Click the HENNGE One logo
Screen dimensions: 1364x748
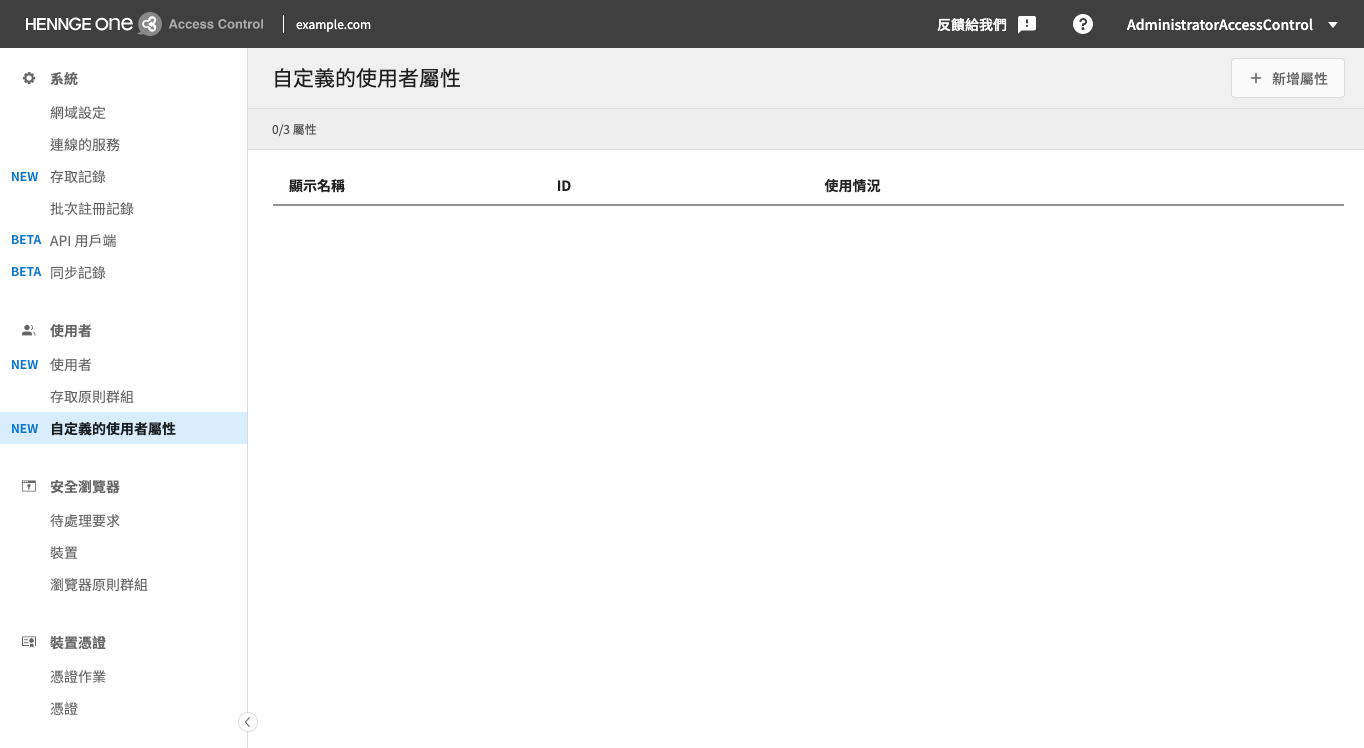coord(144,24)
